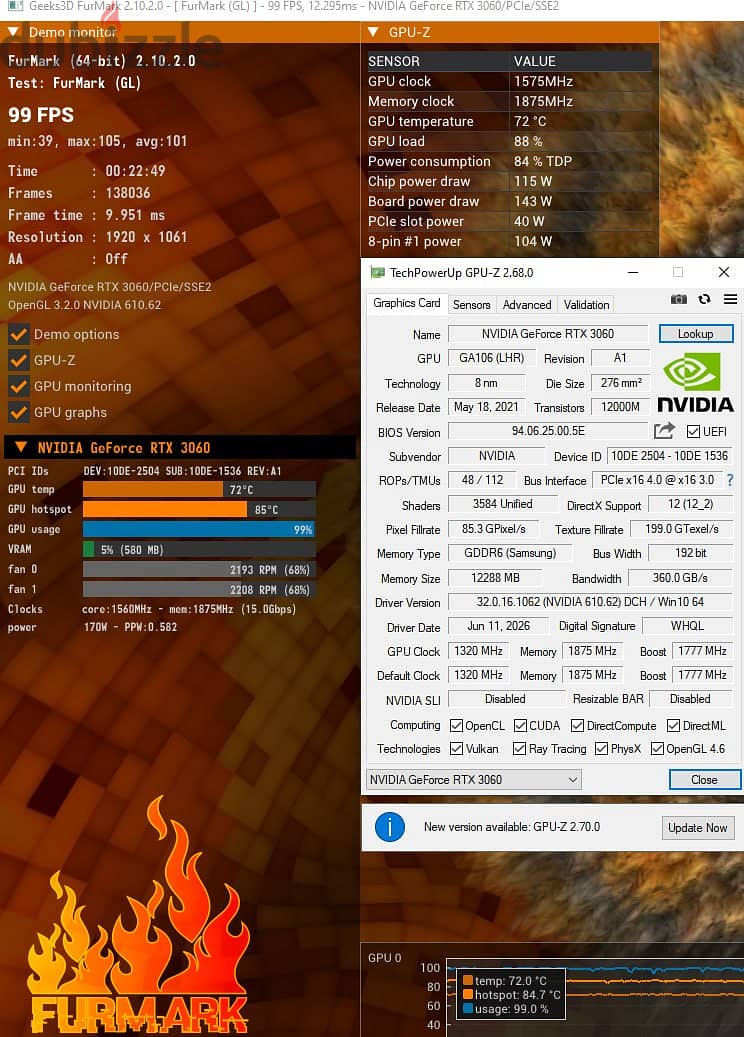744x1037 pixels.
Task: Click the Update Now button
Action: click(697, 827)
